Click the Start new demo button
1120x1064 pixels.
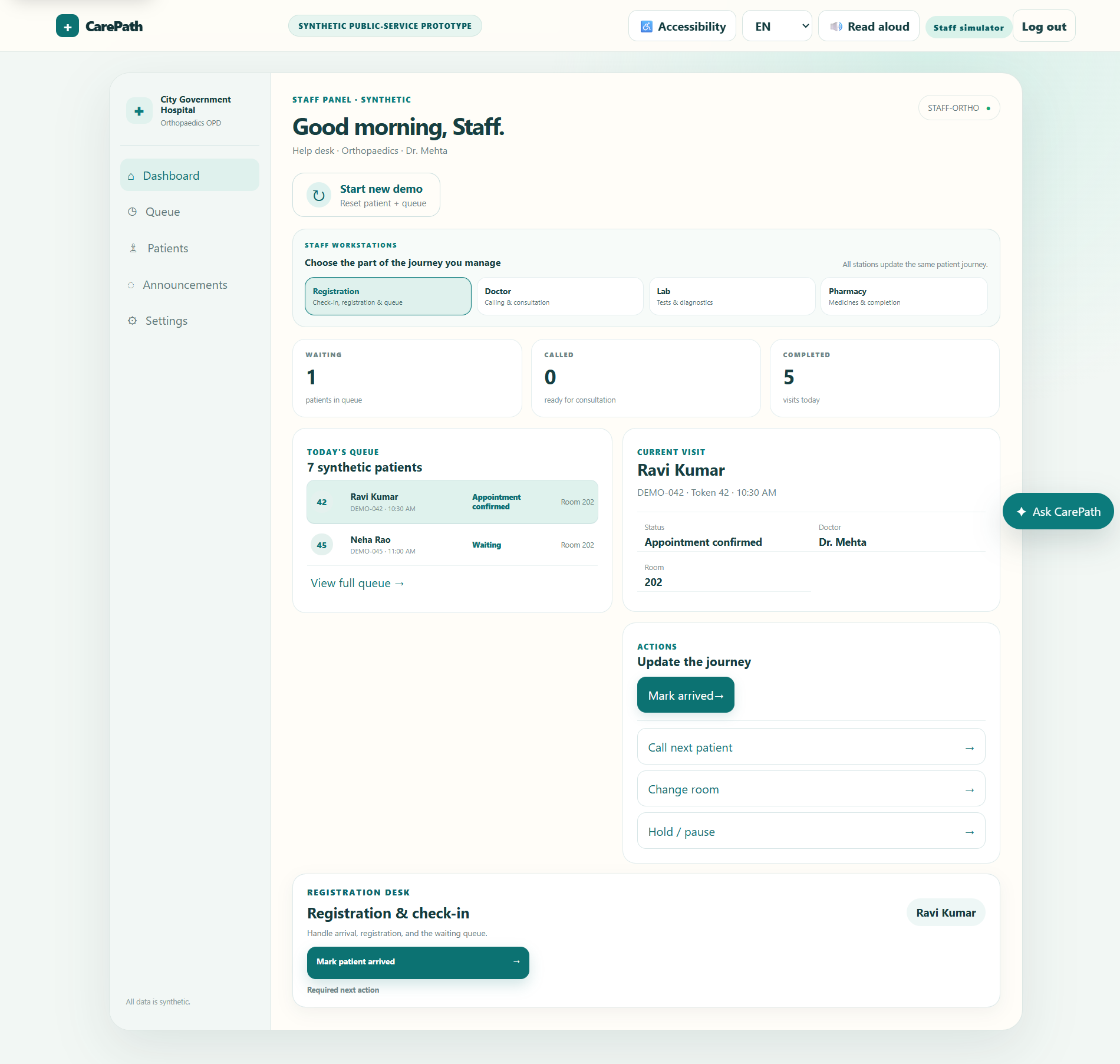(x=366, y=195)
